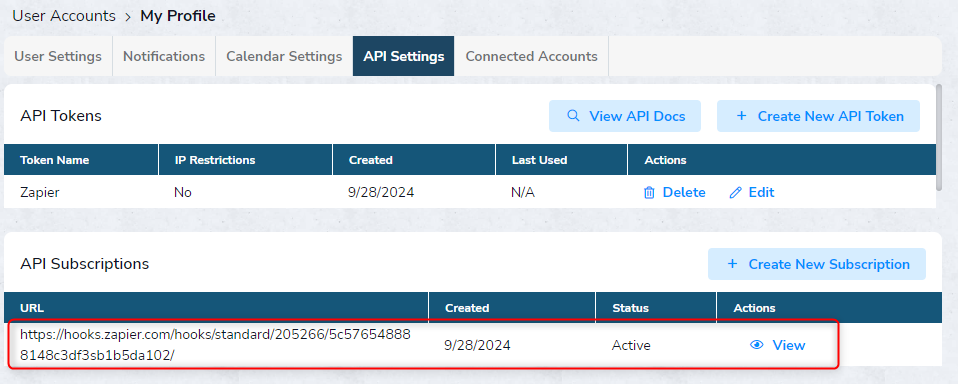This screenshot has height=384, width=958.
Task: Delete the Zapier API token
Action: (x=675, y=192)
